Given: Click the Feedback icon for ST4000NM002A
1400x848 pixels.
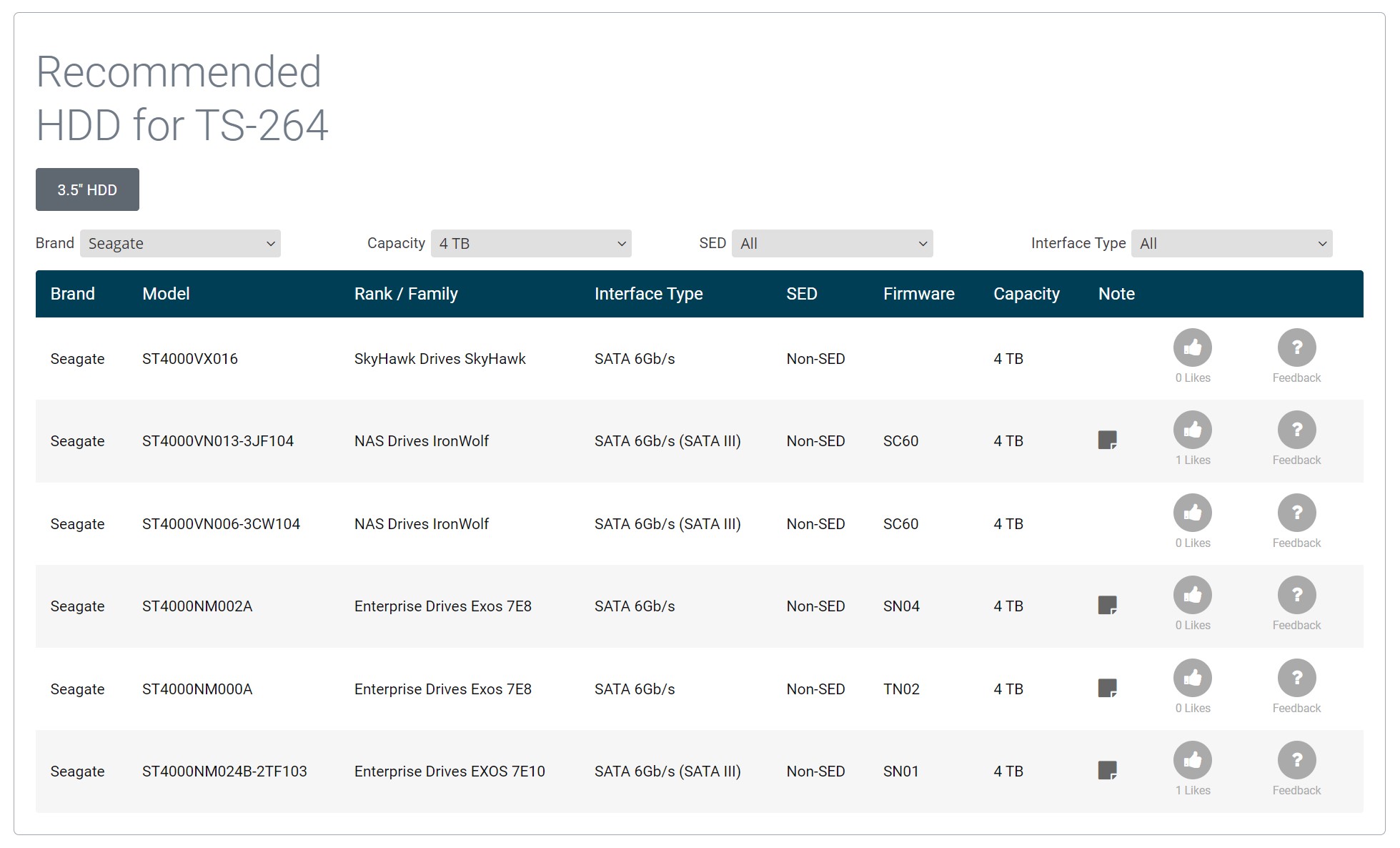Looking at the screenshot, I should [1296, 595].
